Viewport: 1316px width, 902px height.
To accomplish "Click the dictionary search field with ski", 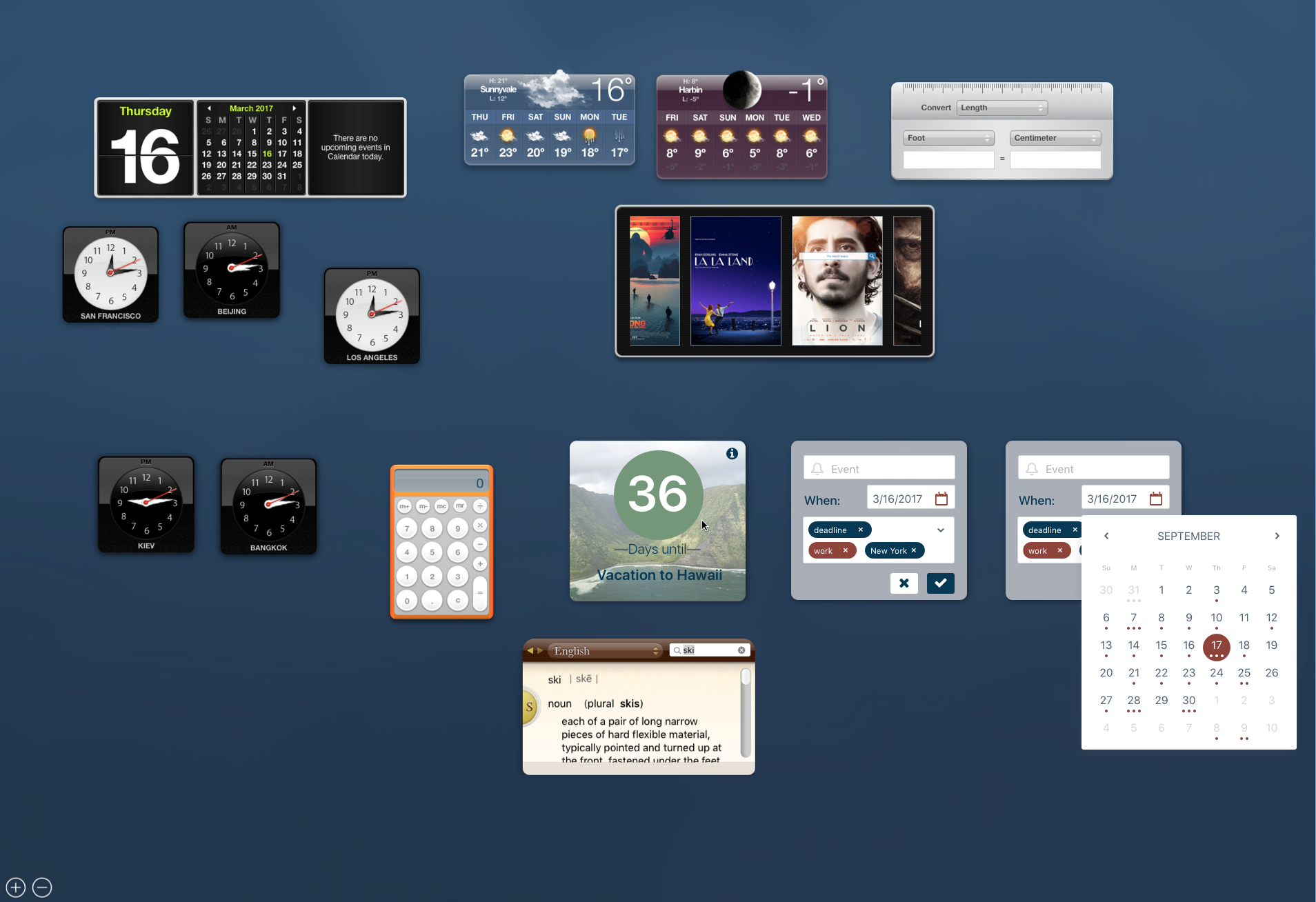I will [x=708, y=650].
